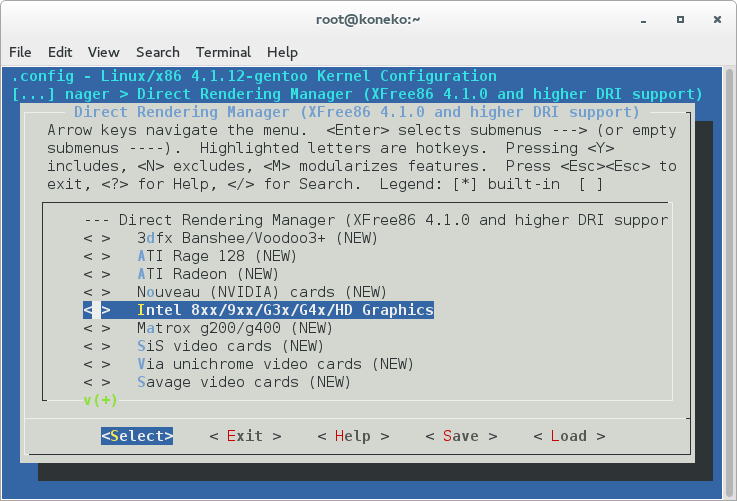Screen dimensions: 737x501
Task: Toggle the ATI Rage 128 option bracket
Action: point(97,256)
